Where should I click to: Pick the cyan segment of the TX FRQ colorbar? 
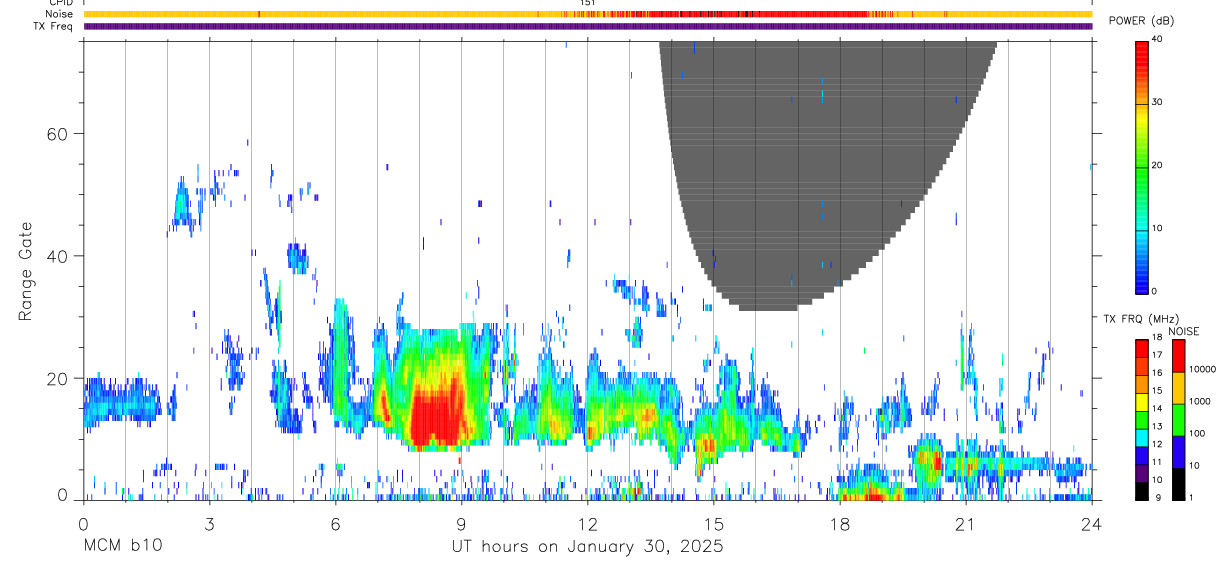[1142, 436]
